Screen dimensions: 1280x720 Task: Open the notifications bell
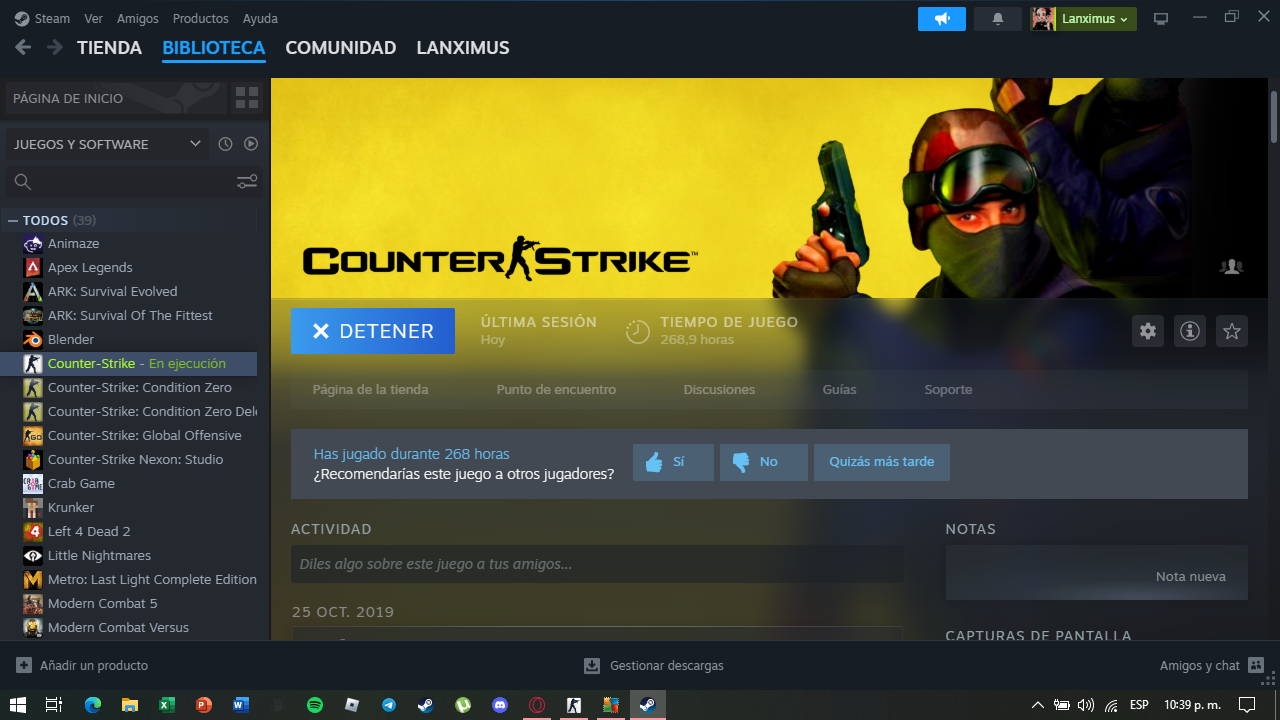997,19
